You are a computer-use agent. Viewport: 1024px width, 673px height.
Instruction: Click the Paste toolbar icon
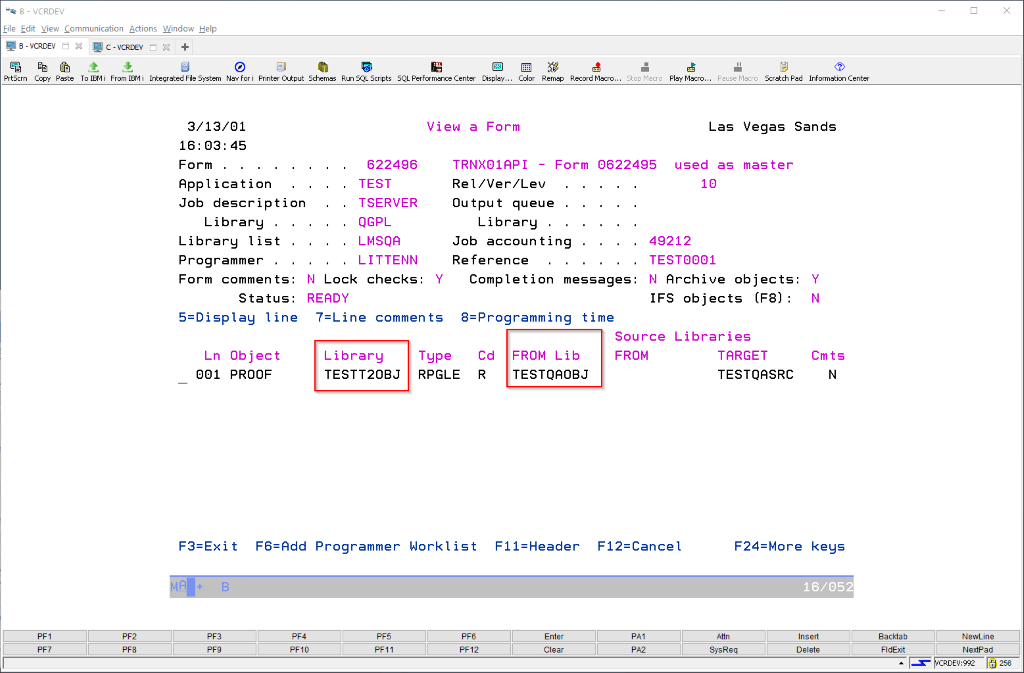[x=65, y=71]
